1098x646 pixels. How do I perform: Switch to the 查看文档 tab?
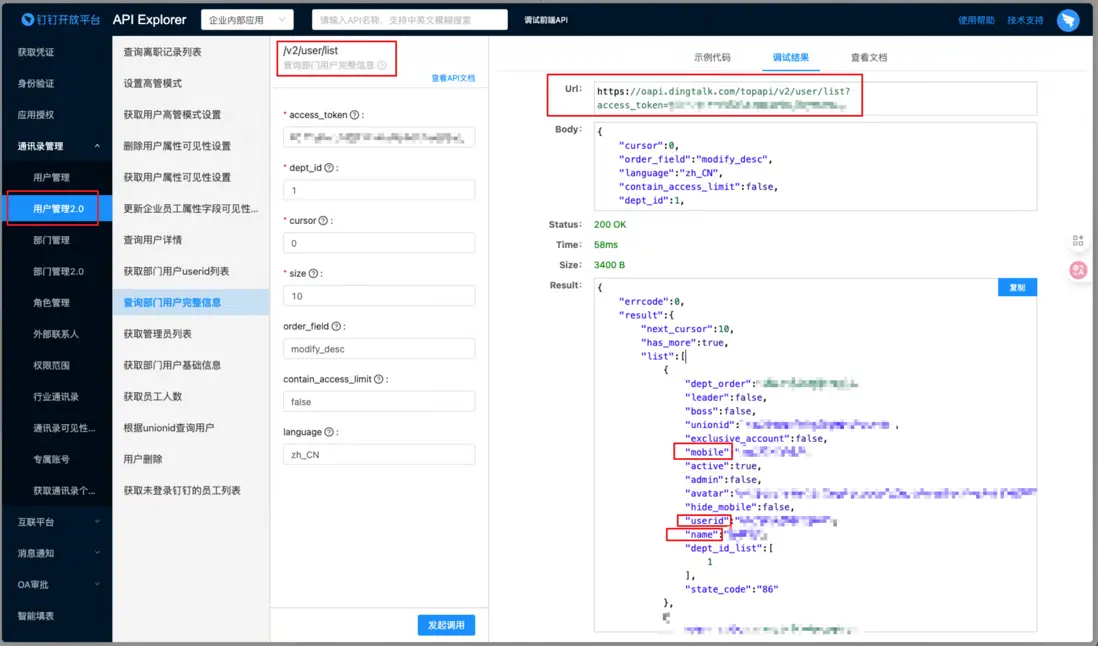pyautogui.click(x=869, y=57)
